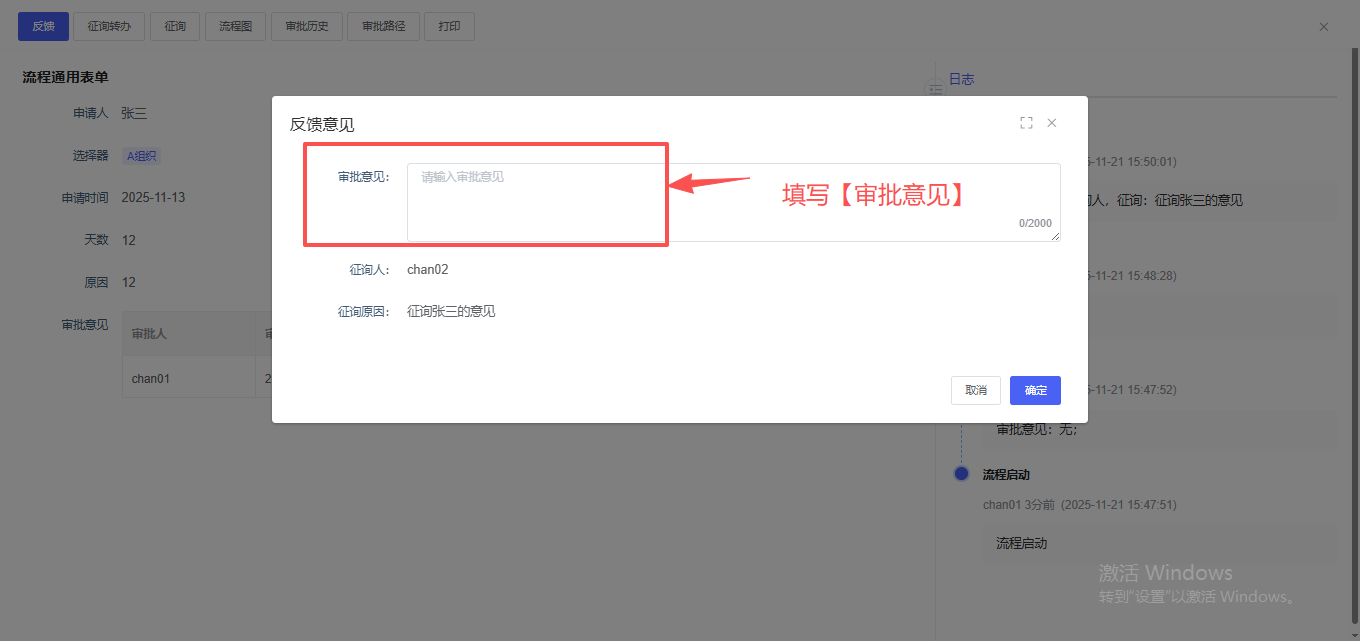Image resolution: width=1360 pixels, height=641 pixels.
Task: Show the 流程图 view
Action: point(235,27)
